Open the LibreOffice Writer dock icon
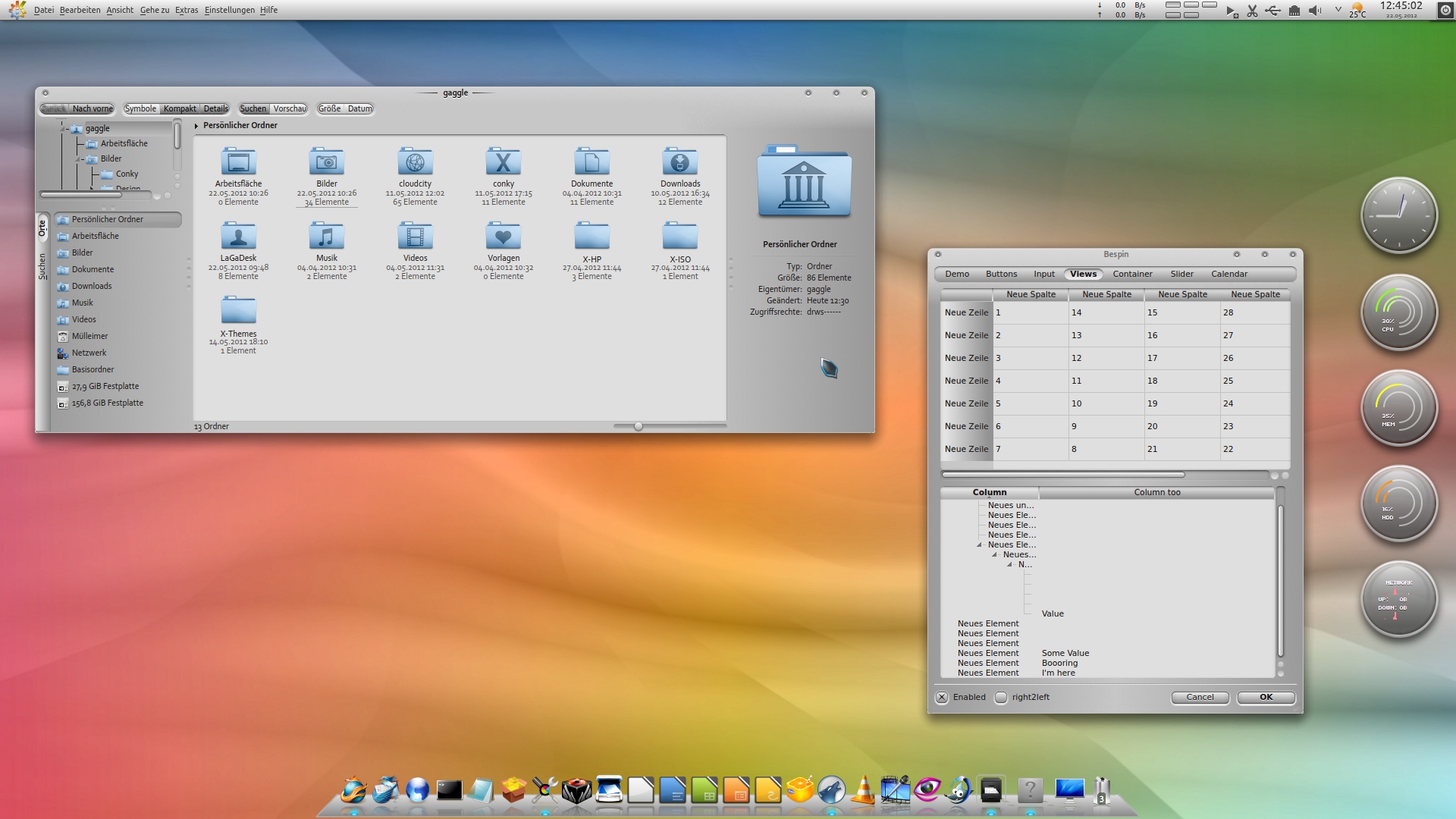 (x=672, y=790)
